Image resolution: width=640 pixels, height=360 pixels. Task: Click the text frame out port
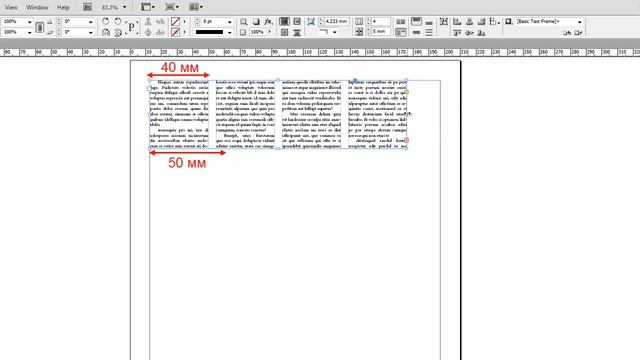(406, 140)
